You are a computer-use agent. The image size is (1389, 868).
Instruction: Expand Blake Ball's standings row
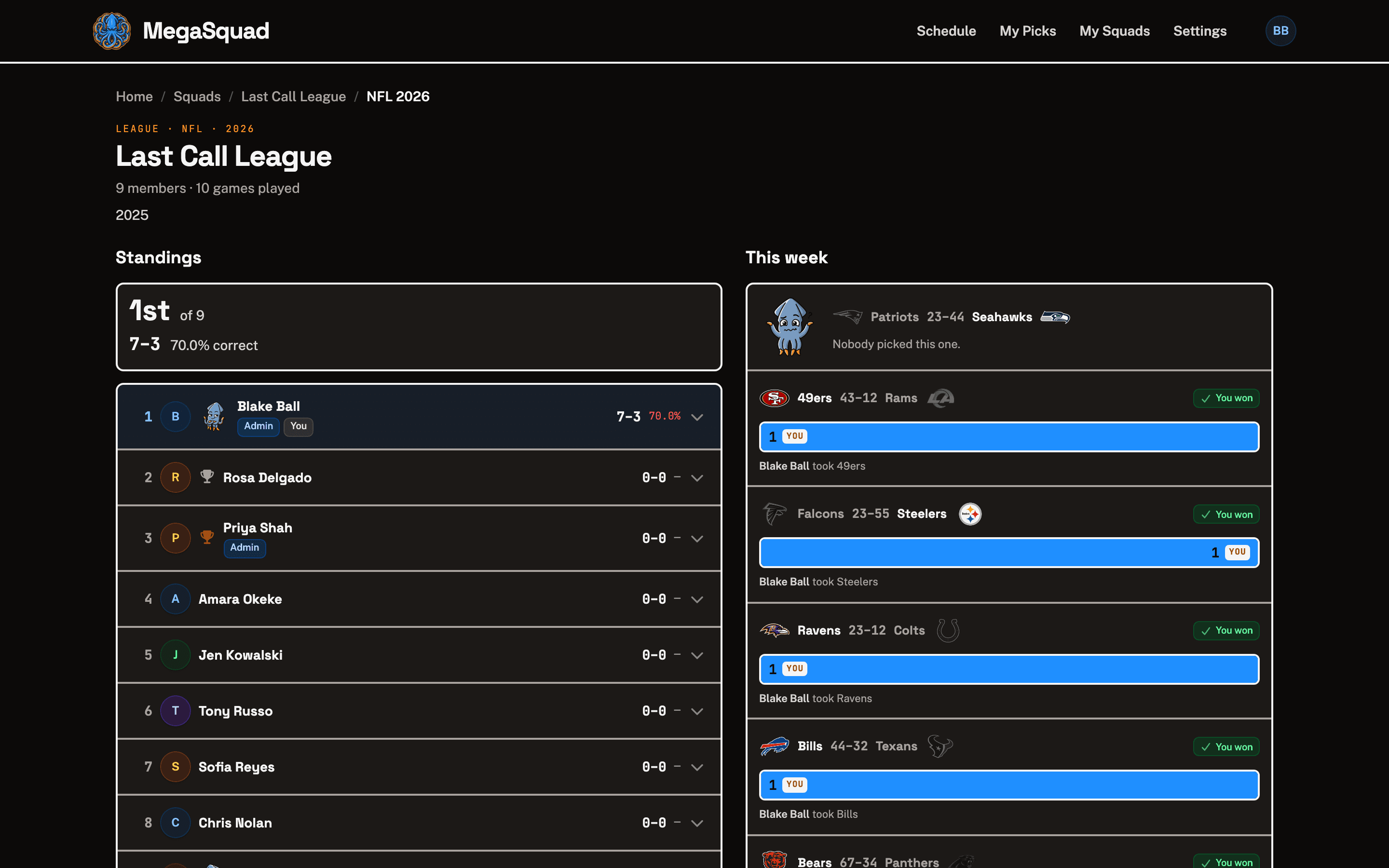[697, 417]
